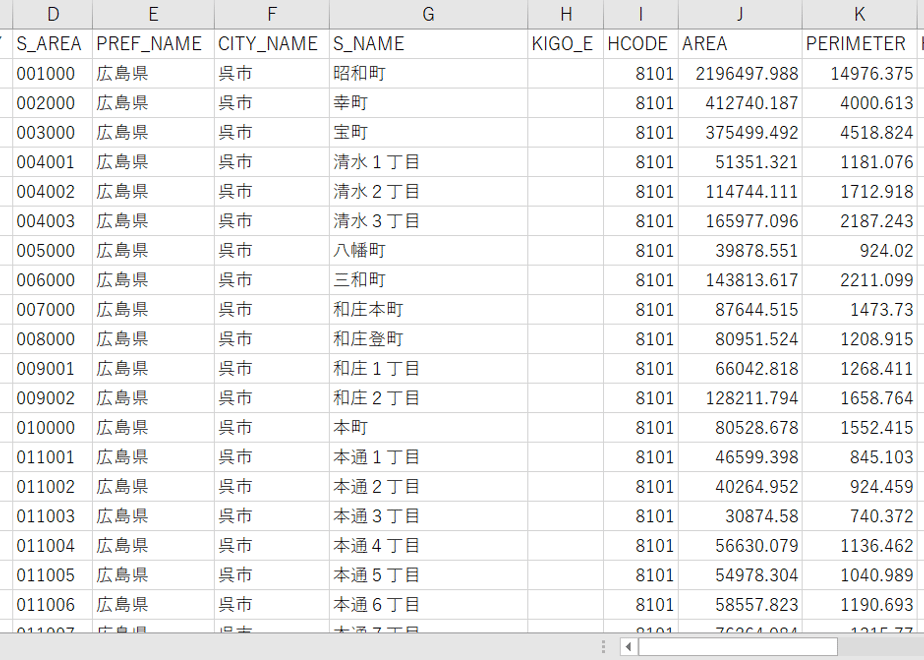Select PERIMETER value 845.103

point(860,457)
